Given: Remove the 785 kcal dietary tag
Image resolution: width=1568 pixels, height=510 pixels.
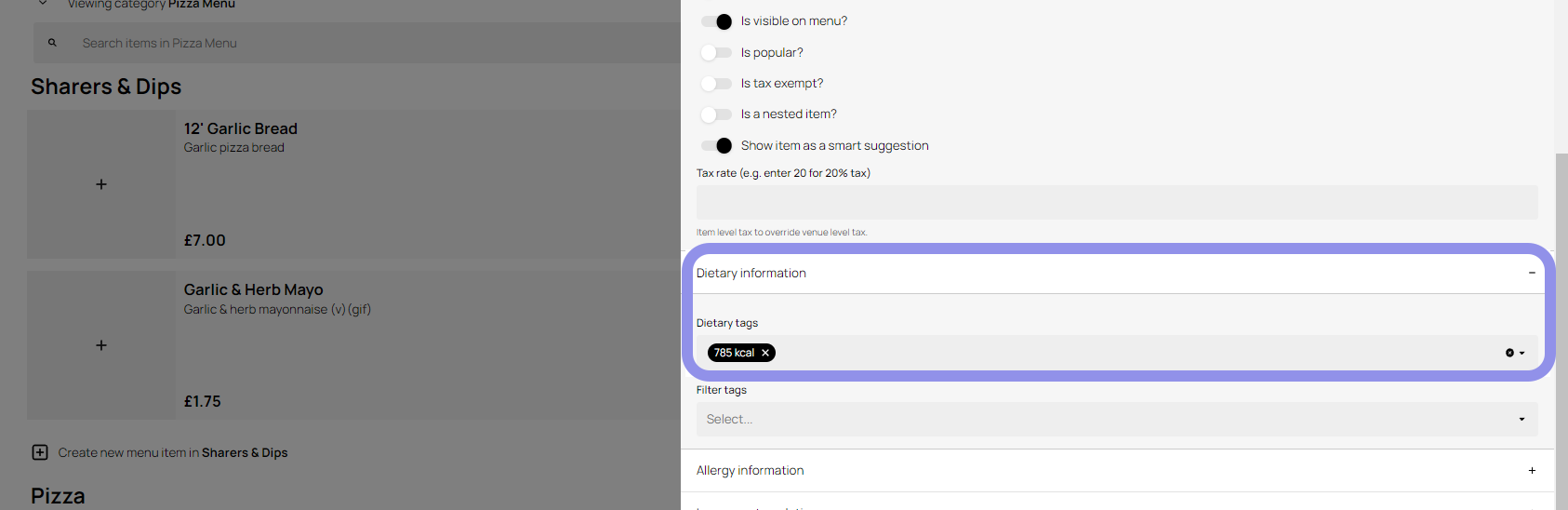Looking at the screenshot, I should (765, 353).
